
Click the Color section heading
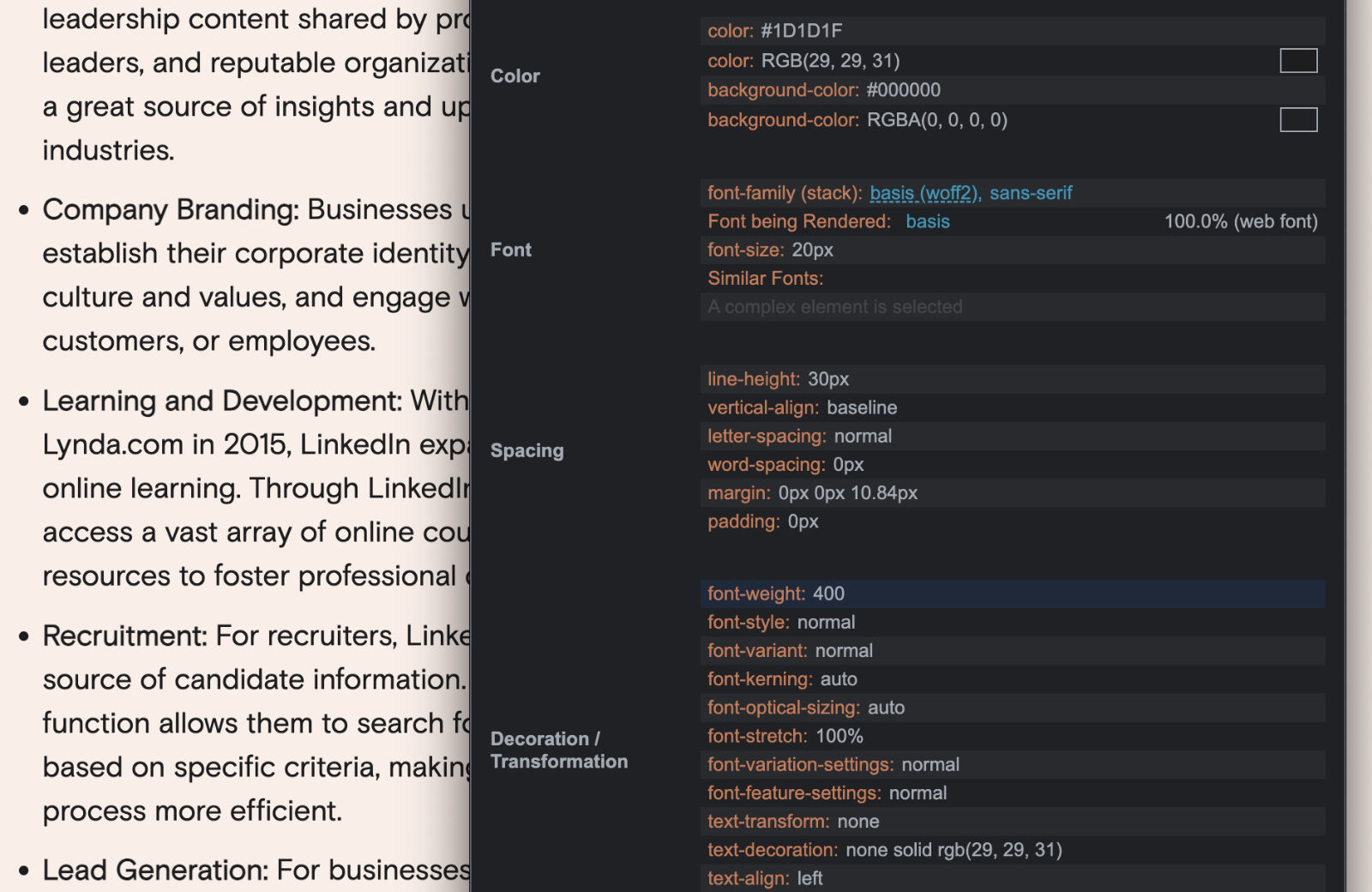click(515, 75)
